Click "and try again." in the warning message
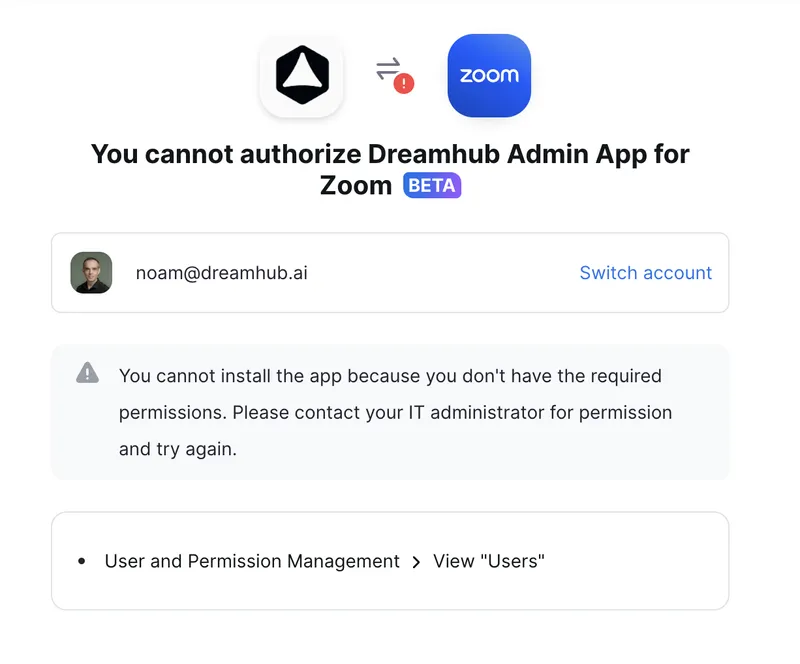 pyautogui.click(x=178, y=449)
